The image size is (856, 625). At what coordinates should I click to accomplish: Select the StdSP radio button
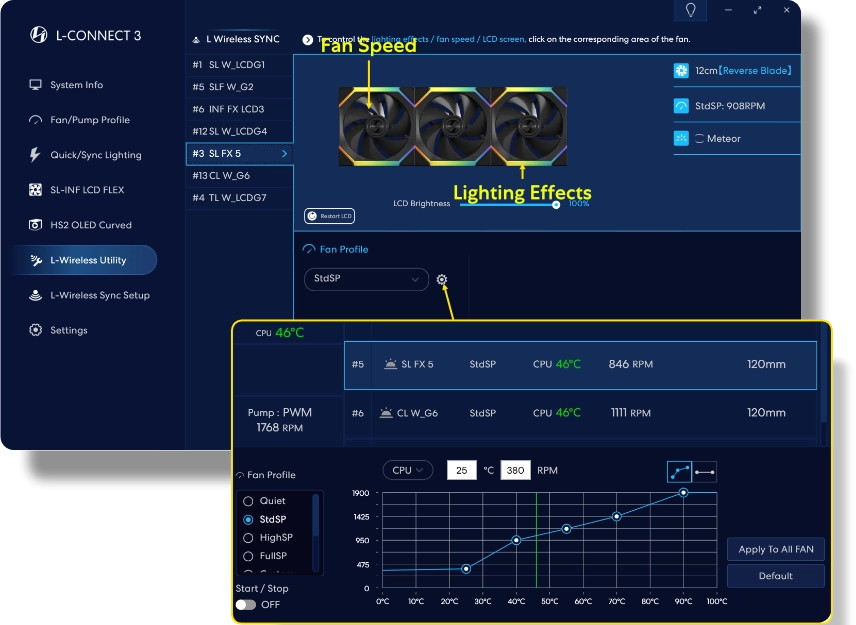248,520
